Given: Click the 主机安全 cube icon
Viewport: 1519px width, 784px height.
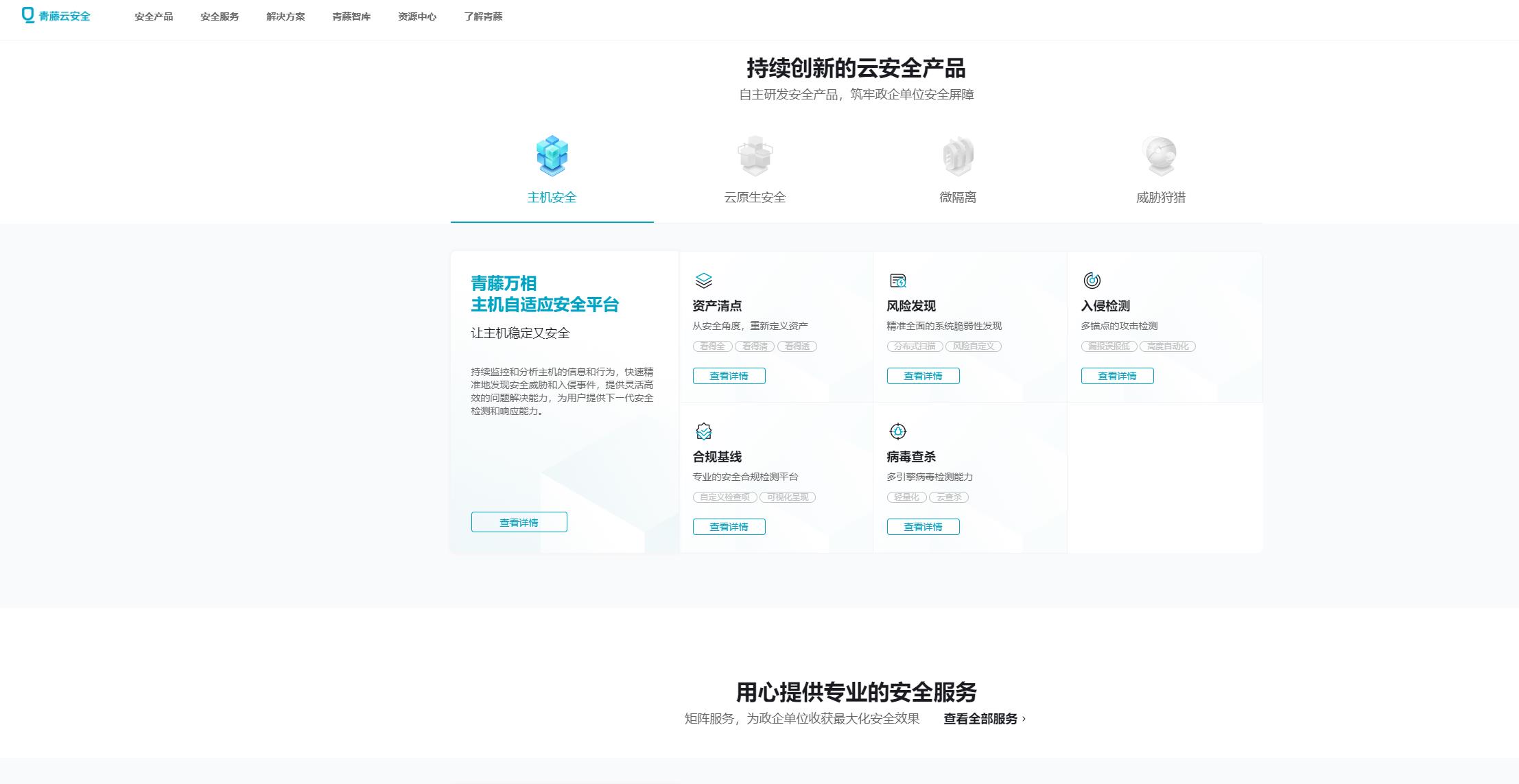Looking at the screenshot, I should point(552,155).
